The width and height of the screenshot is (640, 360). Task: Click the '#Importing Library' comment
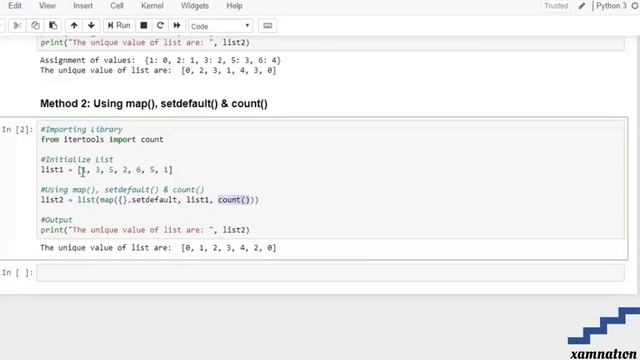pyautogui.click(x=81, y=129)
